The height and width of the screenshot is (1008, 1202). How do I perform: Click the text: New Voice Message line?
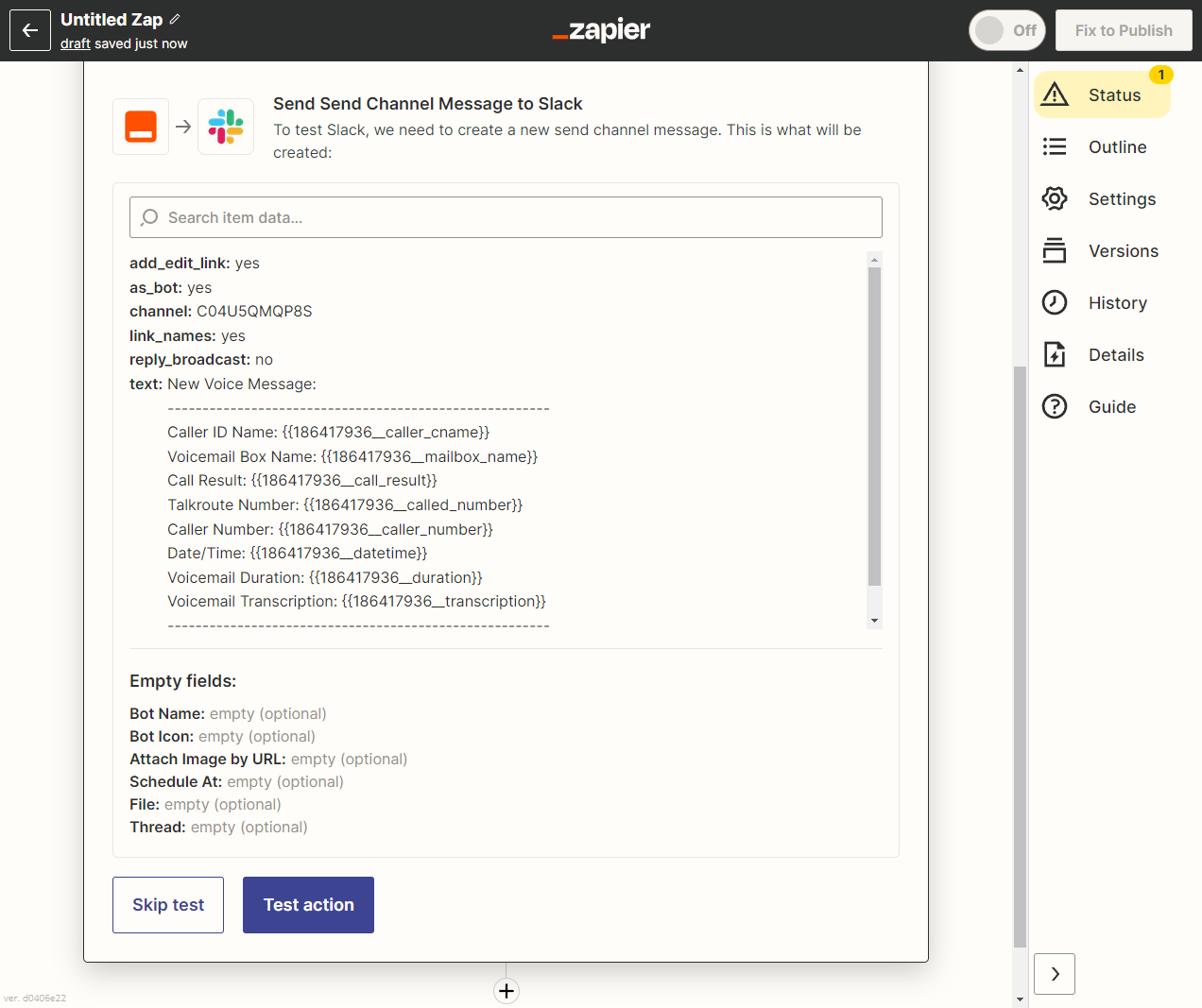pyautogui.click(x=223, y=384)
